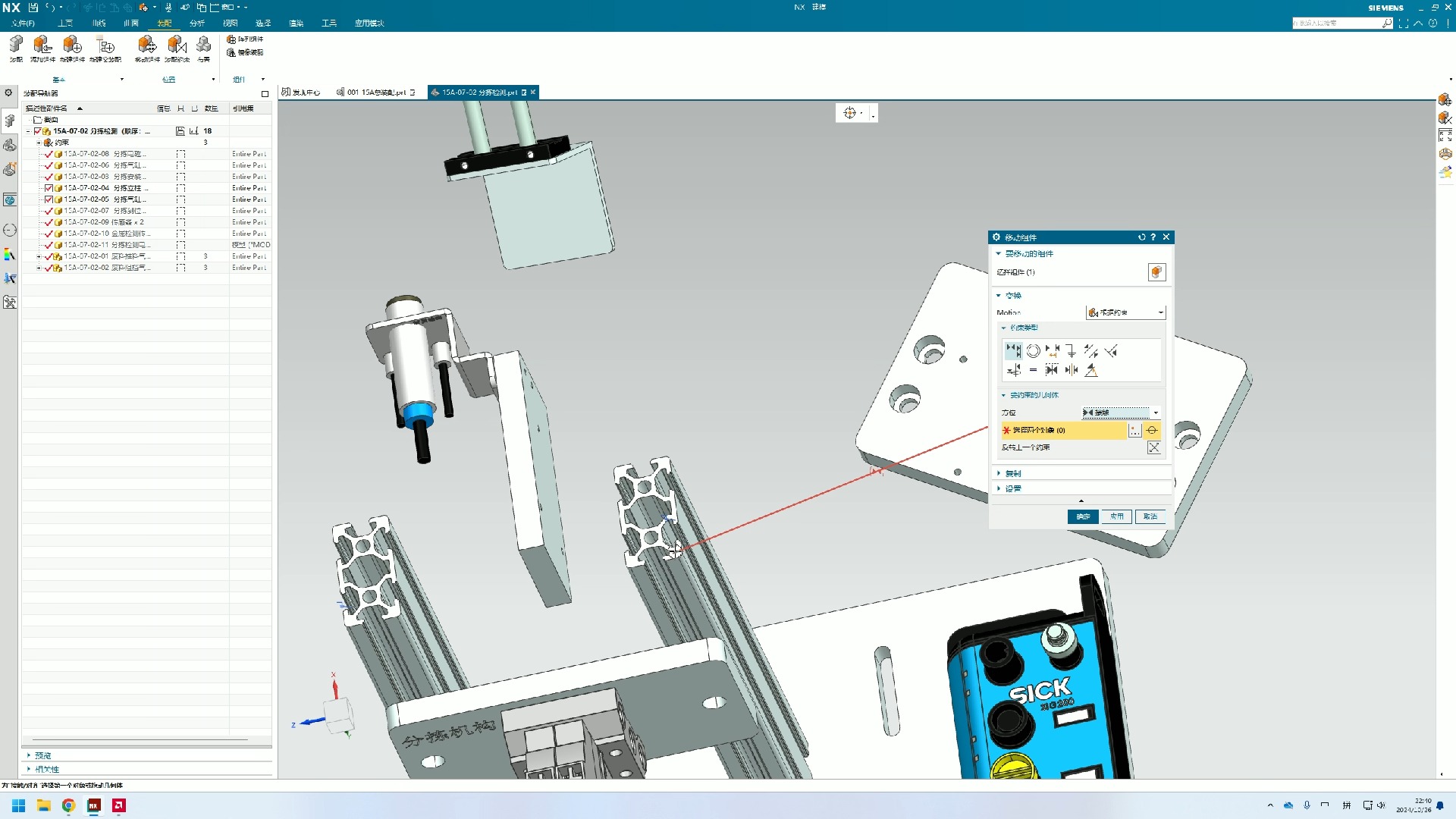Click the Cancel (取消) button in dialog
The height and width of the screenshot is (819, 1456).
[x=1150, y=516]
